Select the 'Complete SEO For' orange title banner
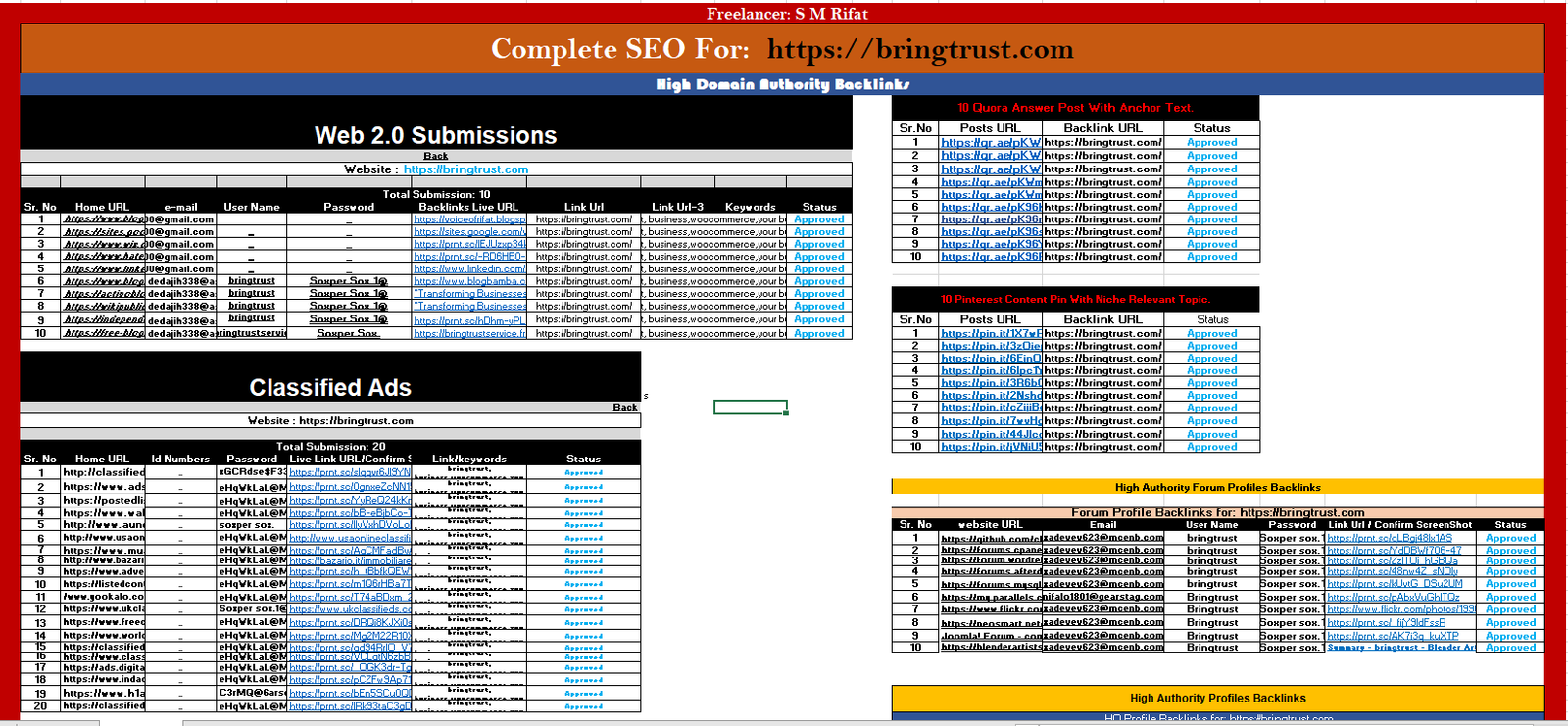Viewport: 1568px width, 726px height. click(x=781, y=49)
